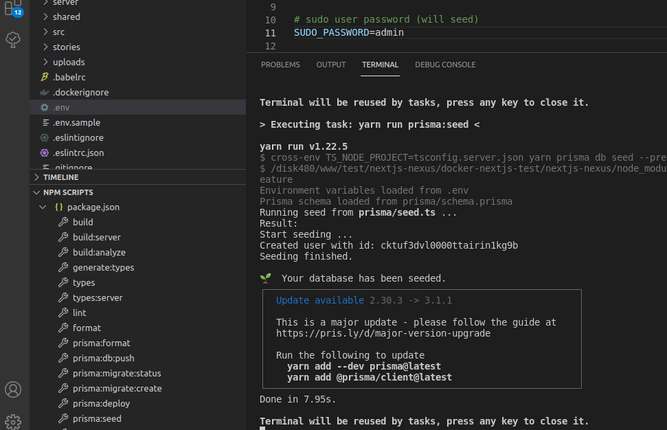Expand the shared folder
This screenshot has width=667, height=430.
(x=45, y=17)
